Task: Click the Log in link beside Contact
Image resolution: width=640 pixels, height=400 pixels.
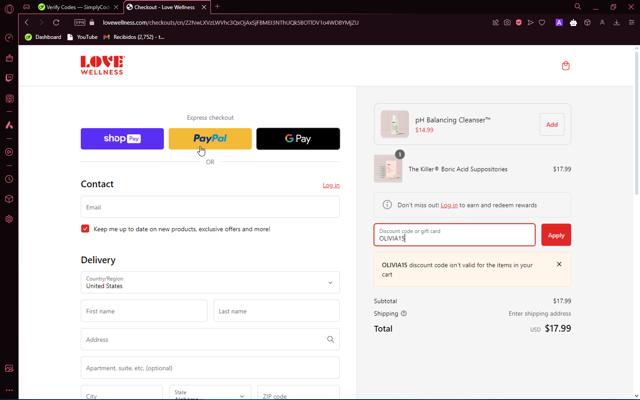Action: click(331, 185)
